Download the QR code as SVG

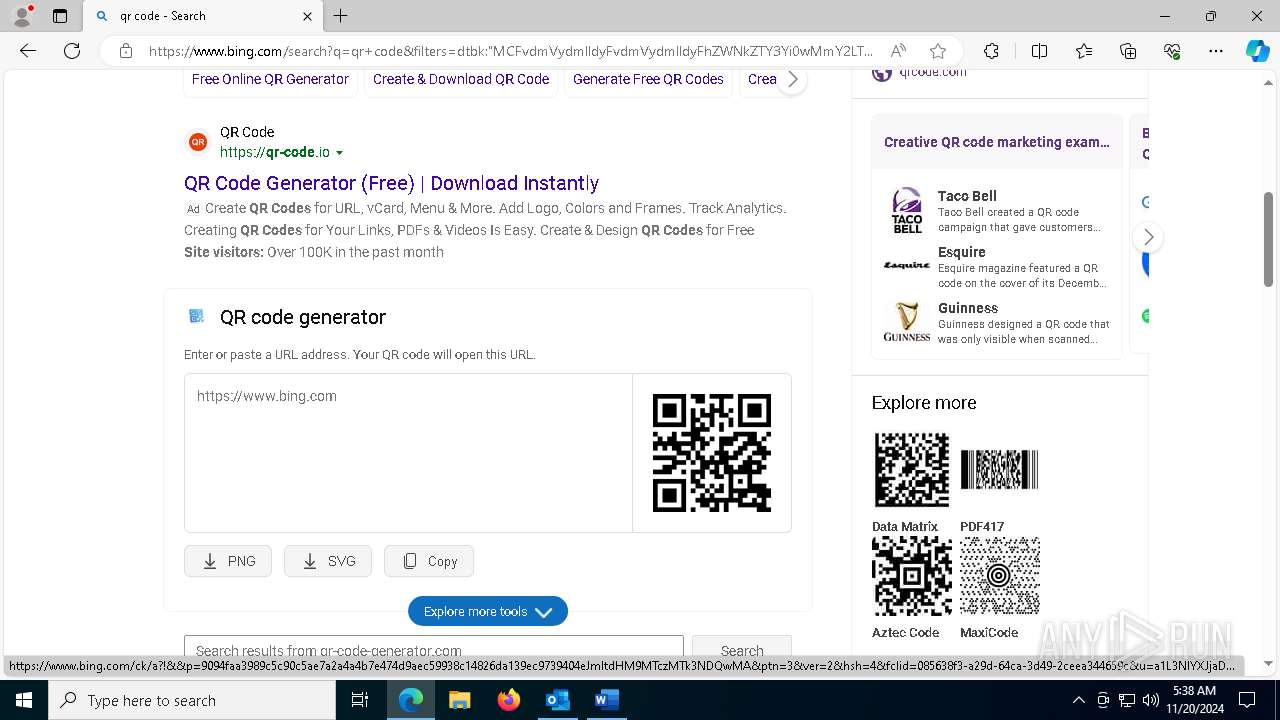(328, 561)
